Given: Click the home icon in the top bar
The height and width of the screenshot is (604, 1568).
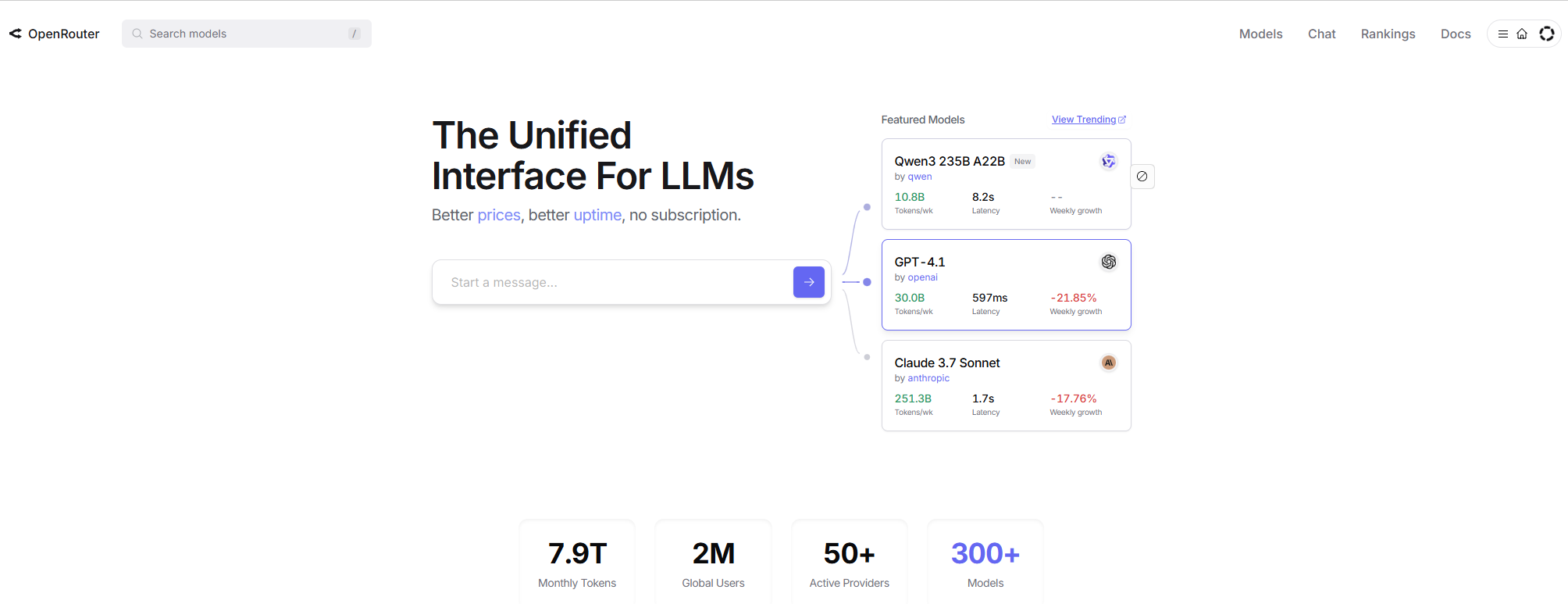Looking at the screenshot, I should [x=1522, y=34].
